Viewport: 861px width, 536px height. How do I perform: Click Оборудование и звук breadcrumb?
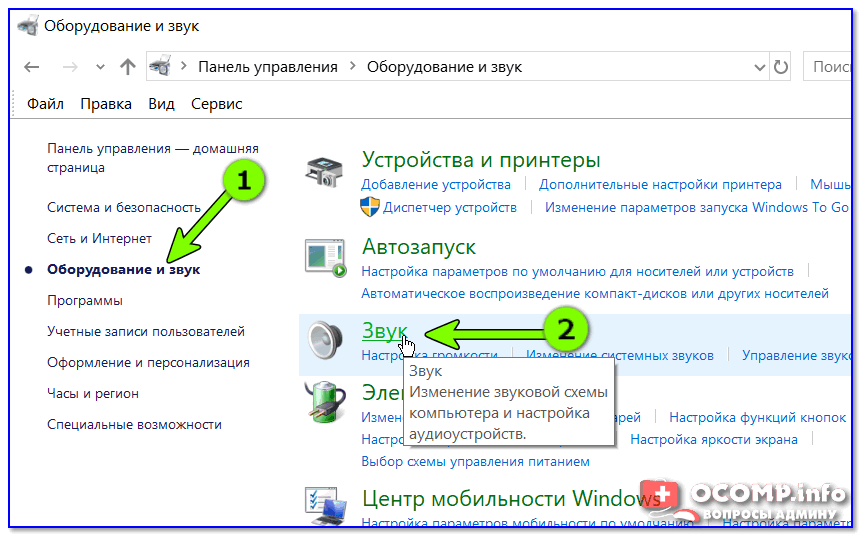444,67
